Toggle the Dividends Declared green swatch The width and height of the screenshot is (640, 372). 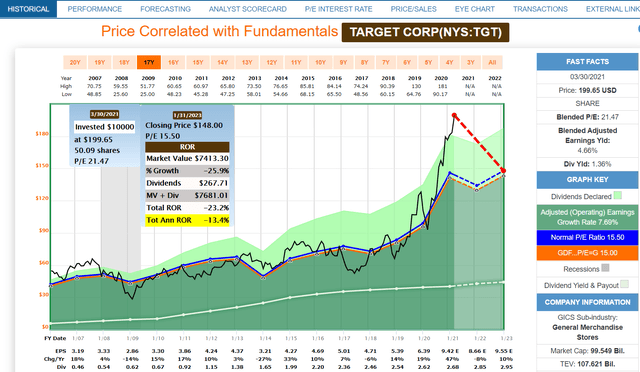click(x=618, y=196)
